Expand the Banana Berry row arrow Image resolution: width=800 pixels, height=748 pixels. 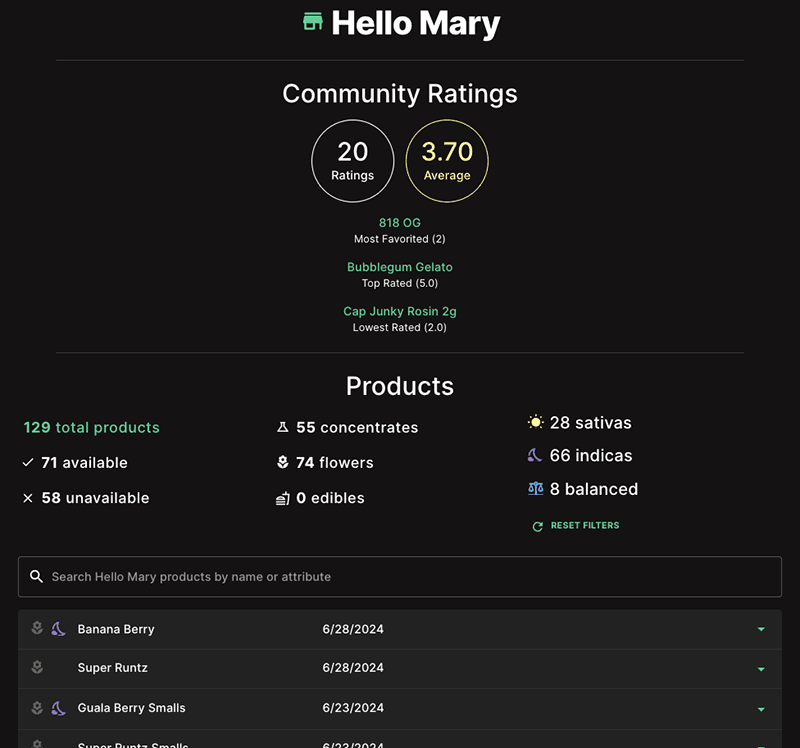[x=761, y=629]
